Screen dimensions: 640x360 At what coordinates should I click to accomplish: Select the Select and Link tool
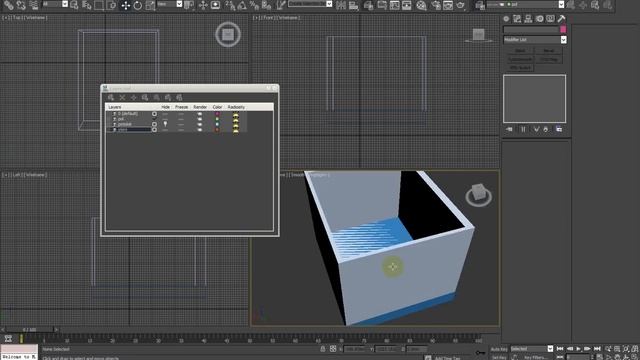9,5
